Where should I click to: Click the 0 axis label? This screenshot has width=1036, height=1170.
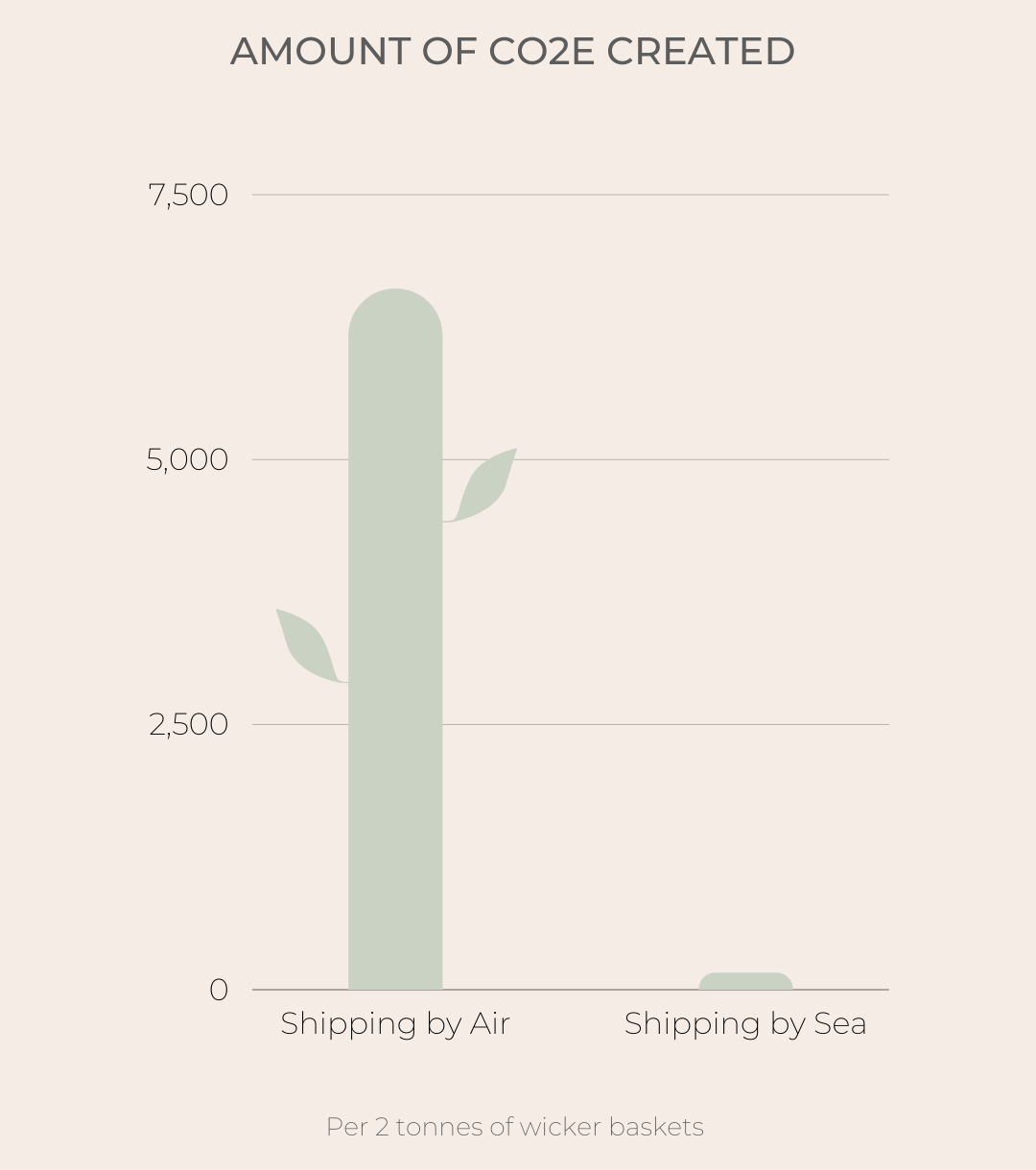pyautogui.click(x=219, y=990)
